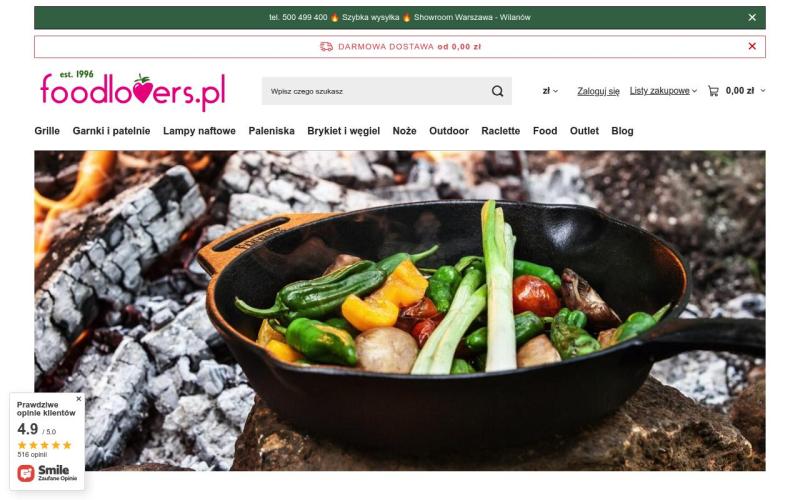Click the Smile Zaufane Opinie badge
The height and width of the screenshot is (500, 800).
click(47, 472)
